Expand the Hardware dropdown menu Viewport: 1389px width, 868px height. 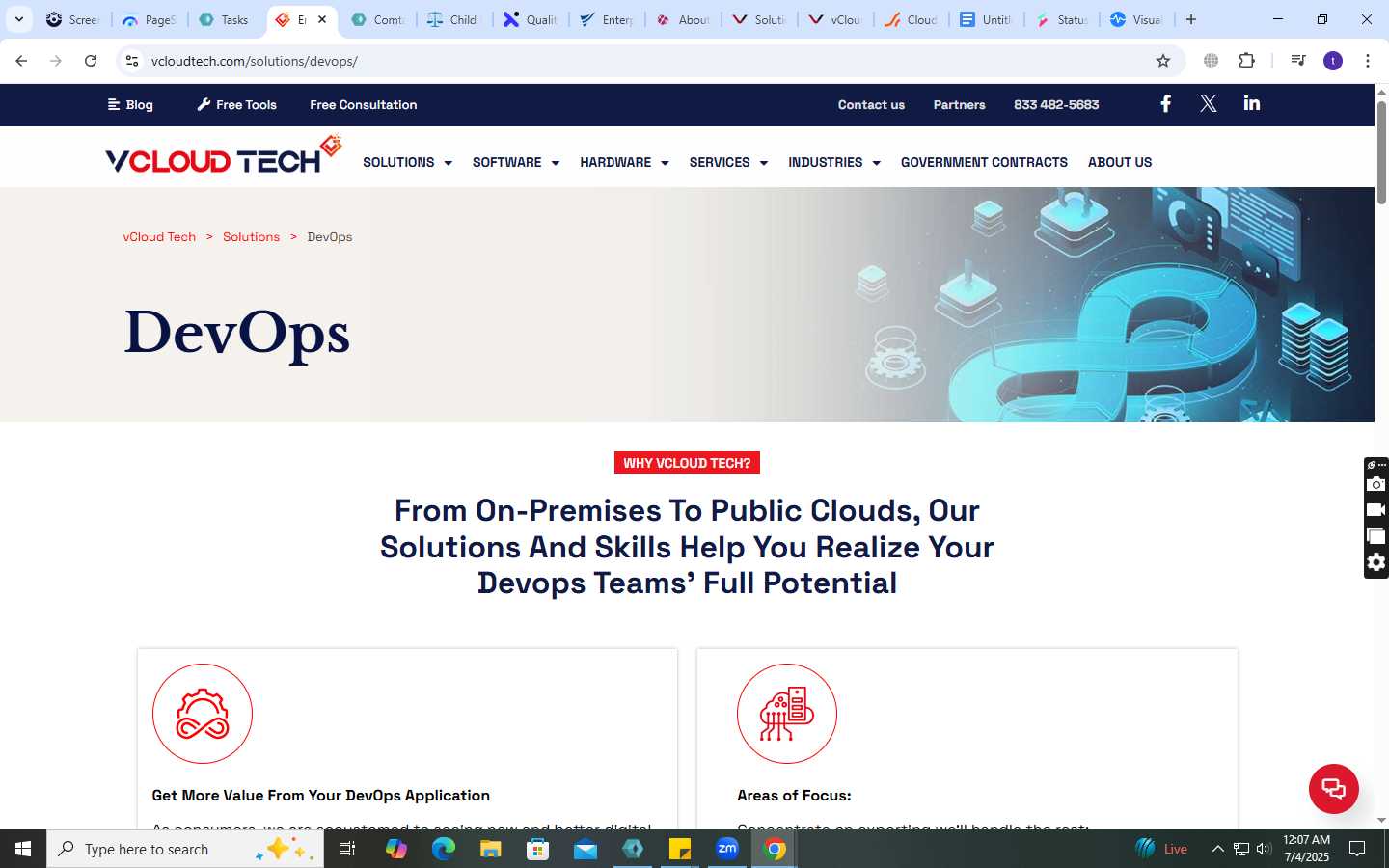pos(624,162)
